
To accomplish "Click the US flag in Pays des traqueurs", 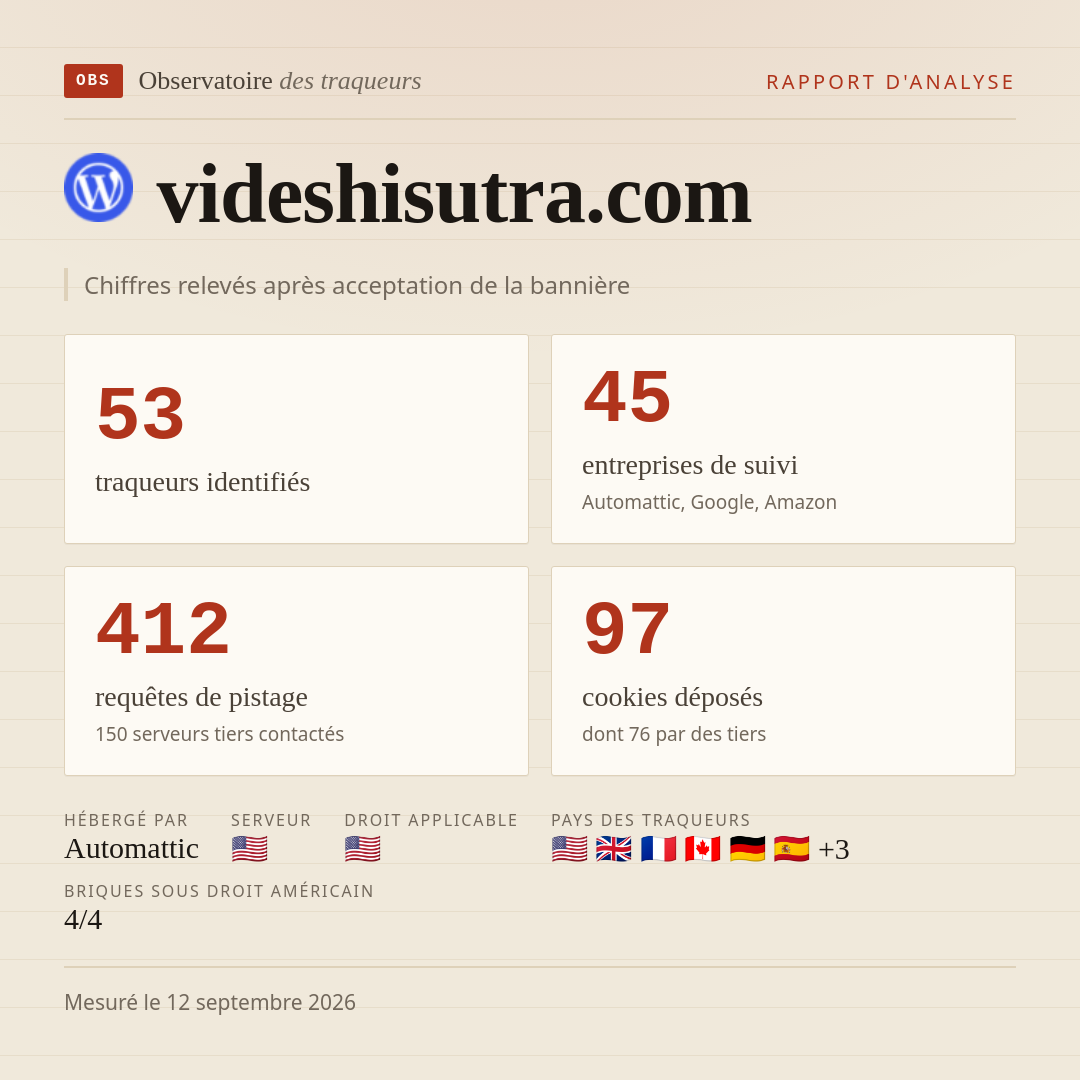I will tap(570, 849).
